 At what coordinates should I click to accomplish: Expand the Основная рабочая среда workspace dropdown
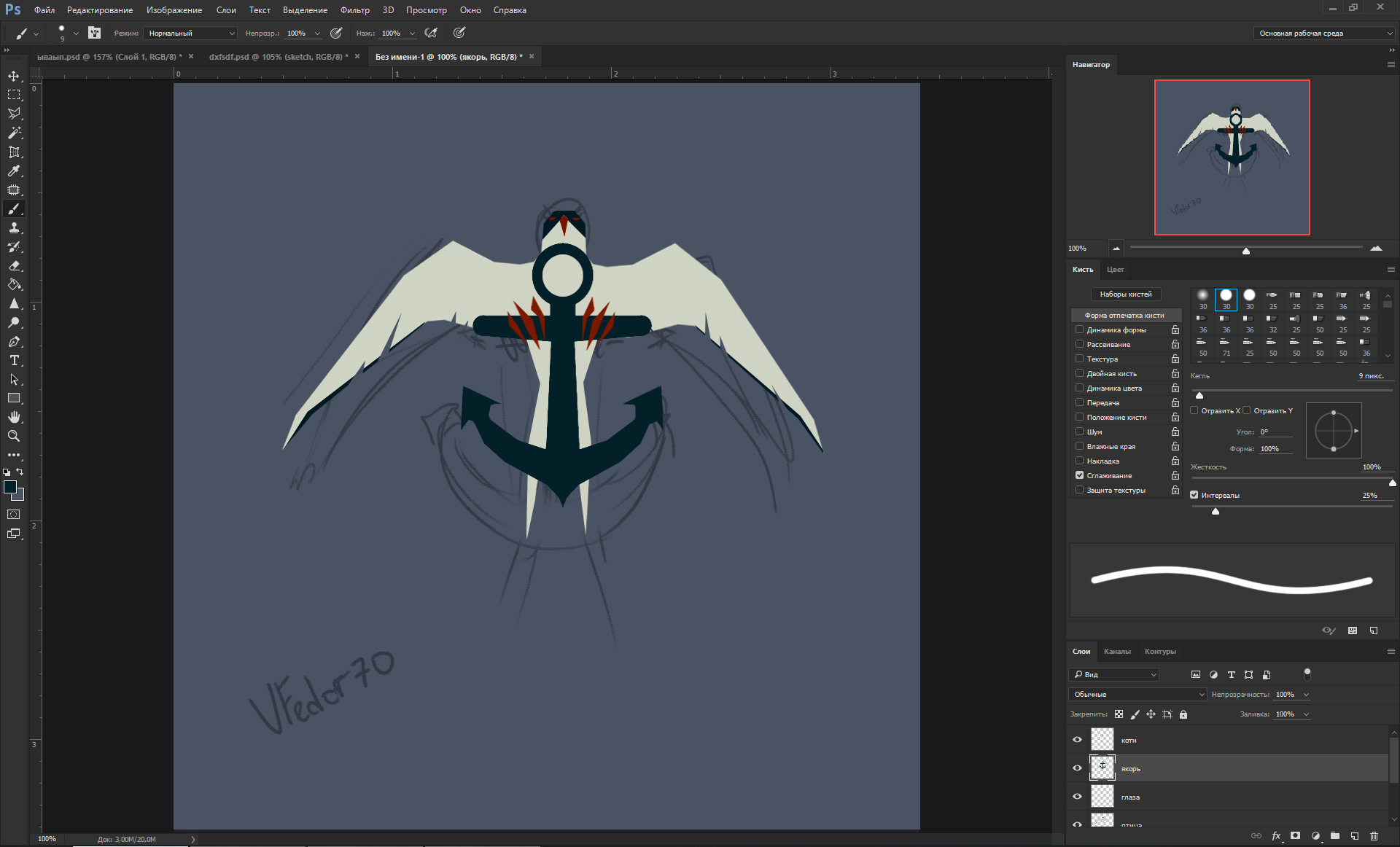[1324, 34]
